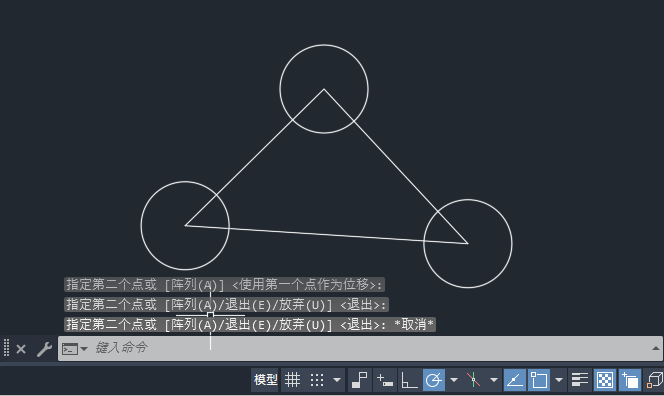Select the line from top circle to right circle
This screenshot has width=664, height=396.
[x=396, y=166]
